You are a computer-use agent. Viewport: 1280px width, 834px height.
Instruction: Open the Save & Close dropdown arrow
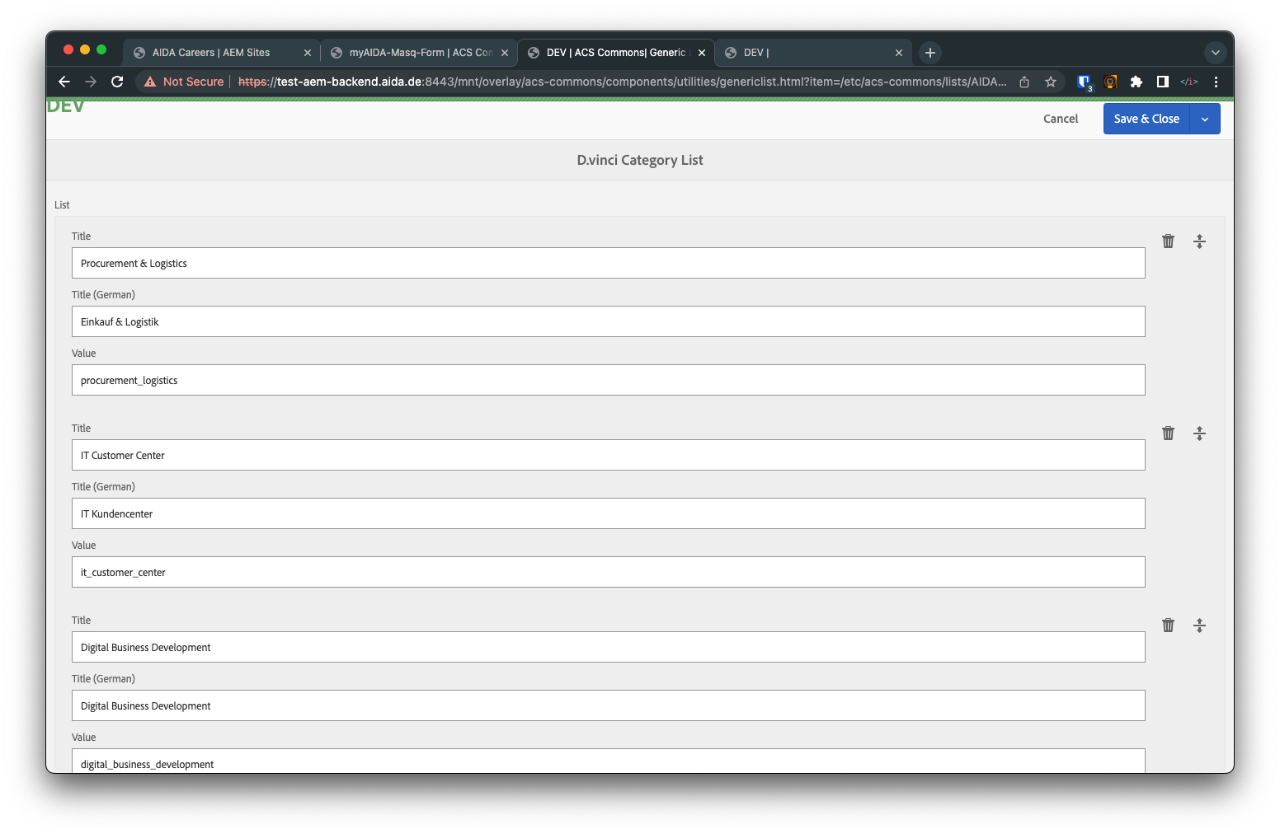click(1205, 119)
